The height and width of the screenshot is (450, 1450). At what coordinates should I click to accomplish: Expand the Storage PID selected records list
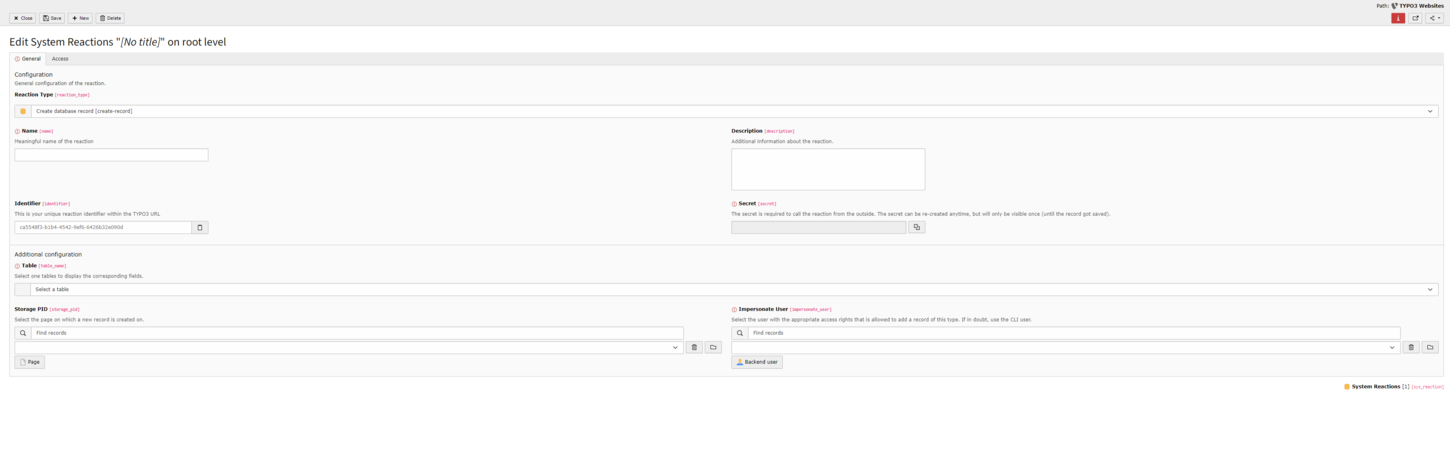tap(348, 347)
